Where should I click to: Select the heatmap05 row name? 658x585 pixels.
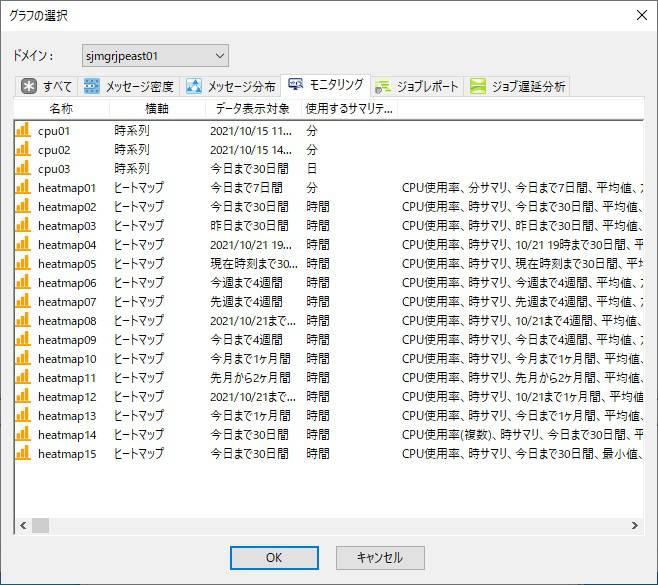coord(67,264)
